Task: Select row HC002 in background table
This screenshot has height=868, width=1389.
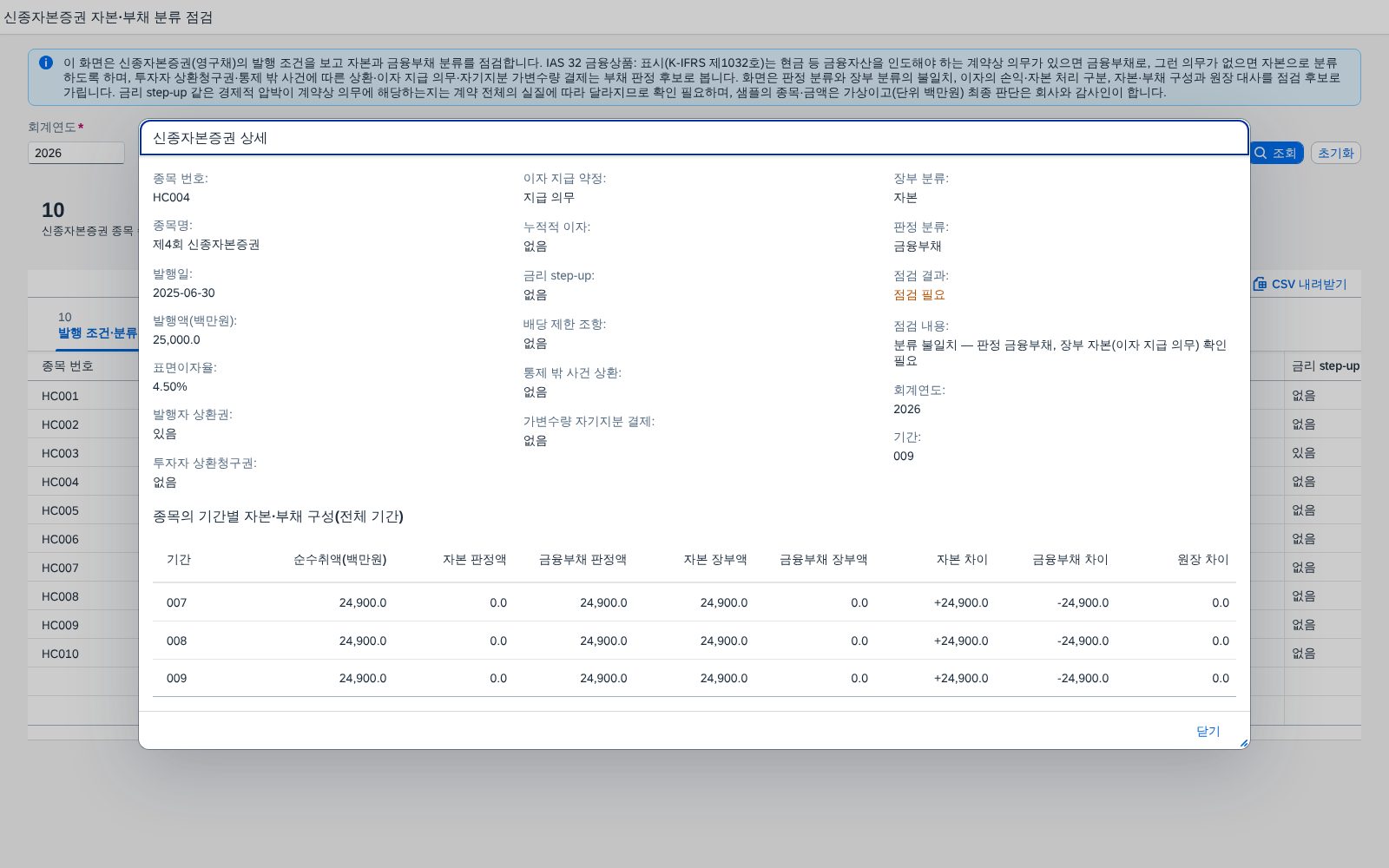Action: click(x=83, y=424)
